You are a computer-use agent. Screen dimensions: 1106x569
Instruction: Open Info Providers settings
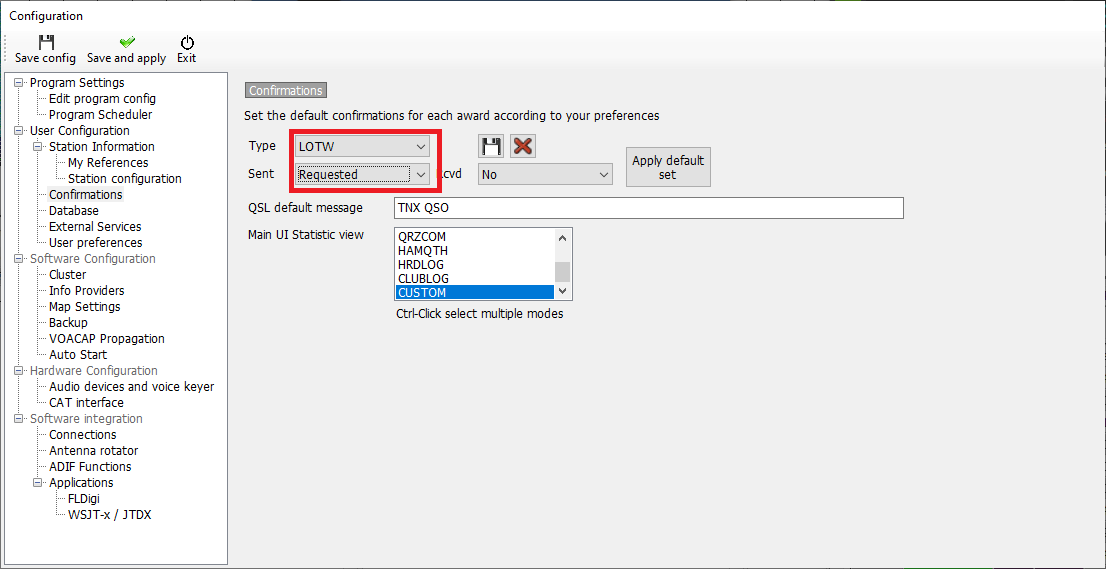click(x=86, y=290)
